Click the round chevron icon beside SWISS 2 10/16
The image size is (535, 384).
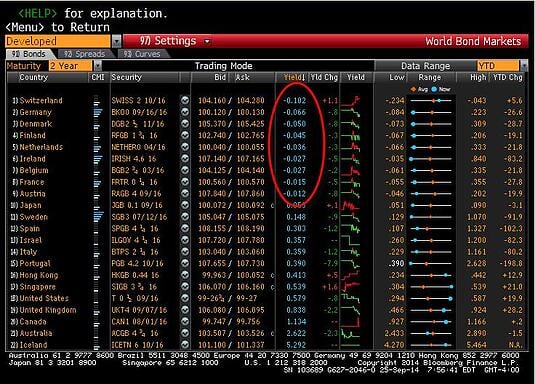click(185, 100)
